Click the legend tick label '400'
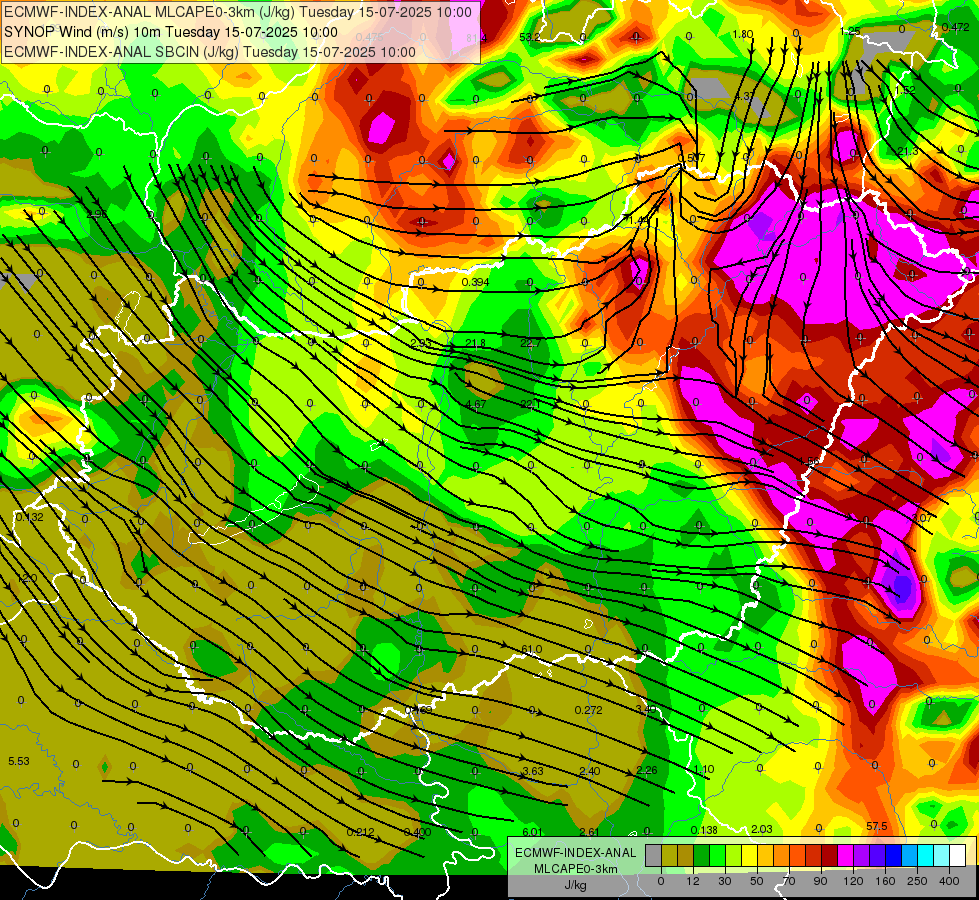 click(x=949, y=881)
